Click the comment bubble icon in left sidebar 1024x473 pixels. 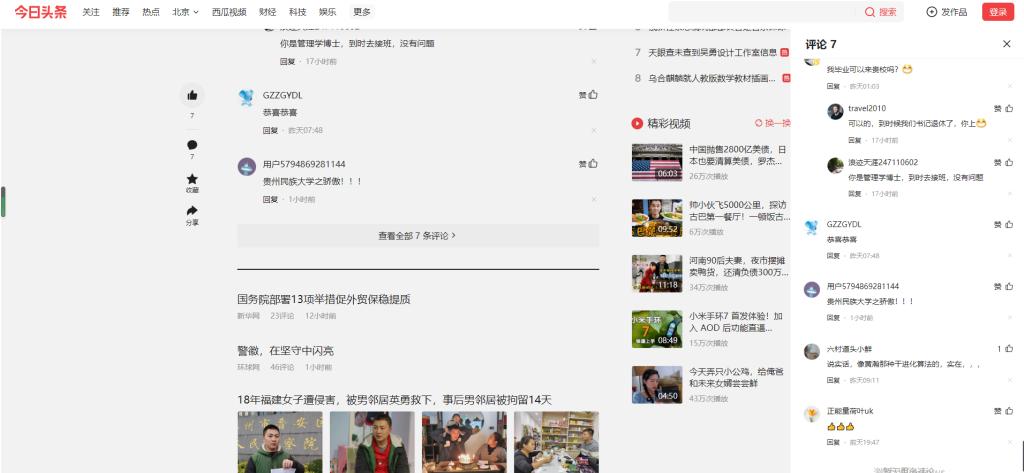coord(192,145)
